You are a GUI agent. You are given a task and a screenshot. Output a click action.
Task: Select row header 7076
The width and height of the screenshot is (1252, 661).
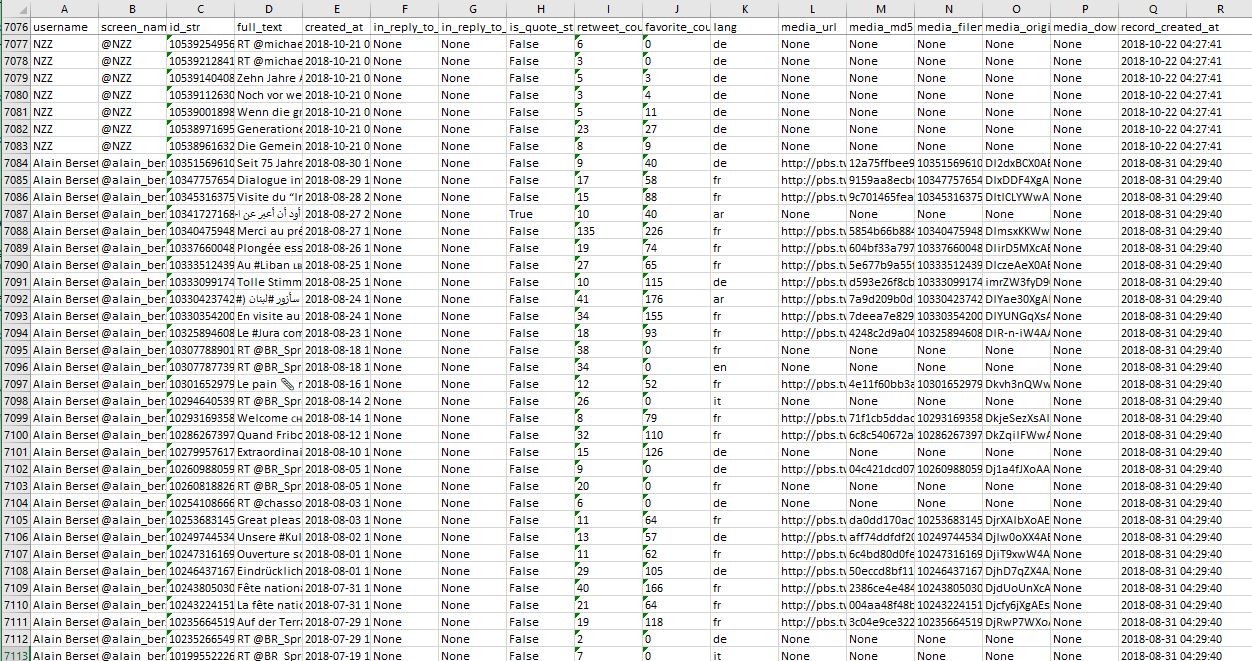[x=15, y=27]
